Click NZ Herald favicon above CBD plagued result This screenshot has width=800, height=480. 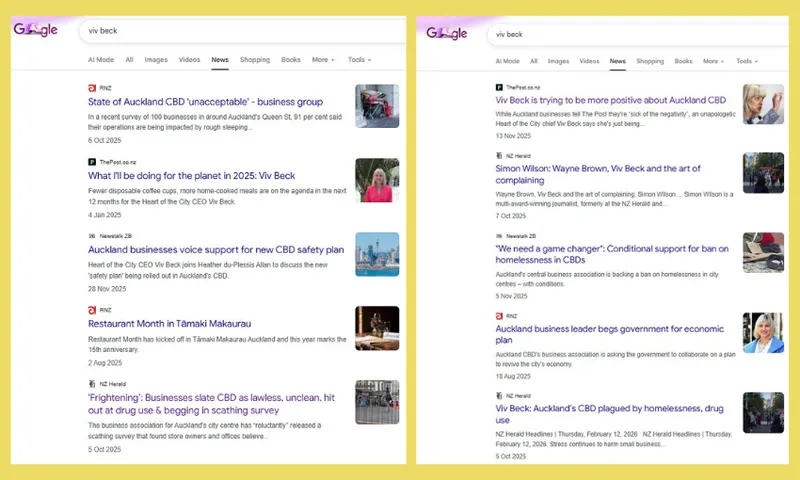tap(499, 396)
